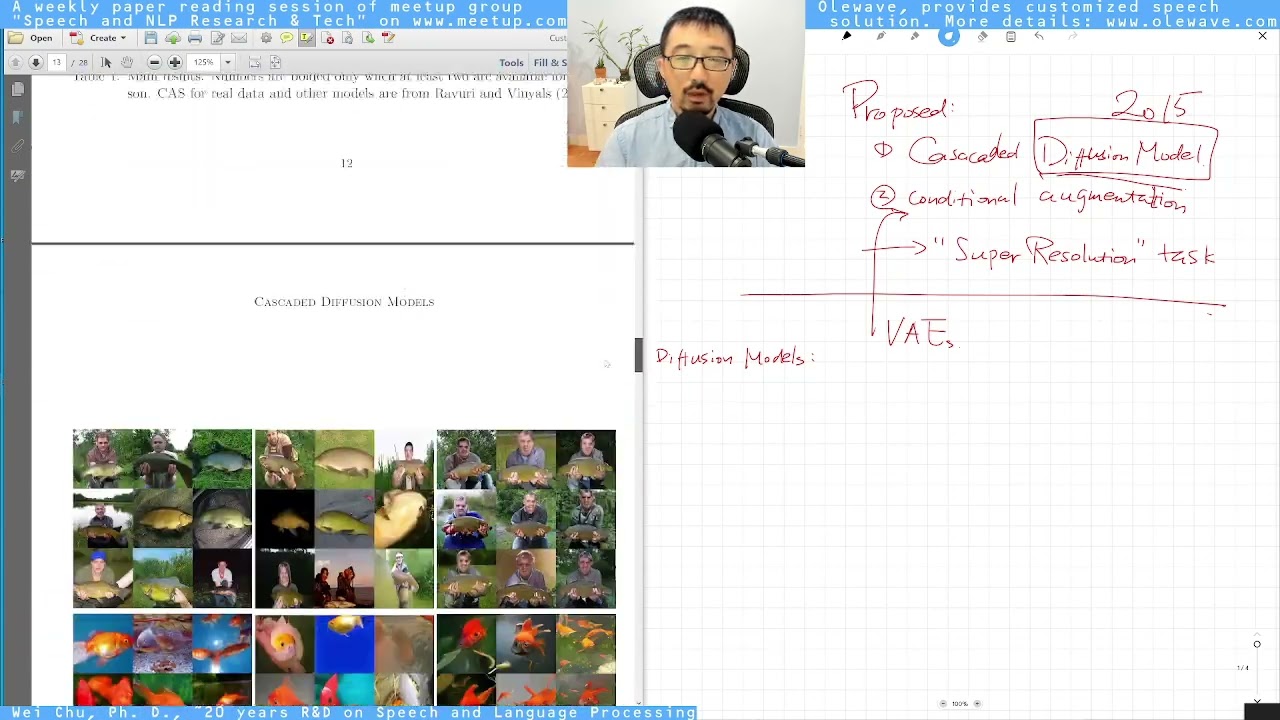Open settings with the gear icon
Image resolution: width=1280 pixels, height=720 pixels.
266,38
